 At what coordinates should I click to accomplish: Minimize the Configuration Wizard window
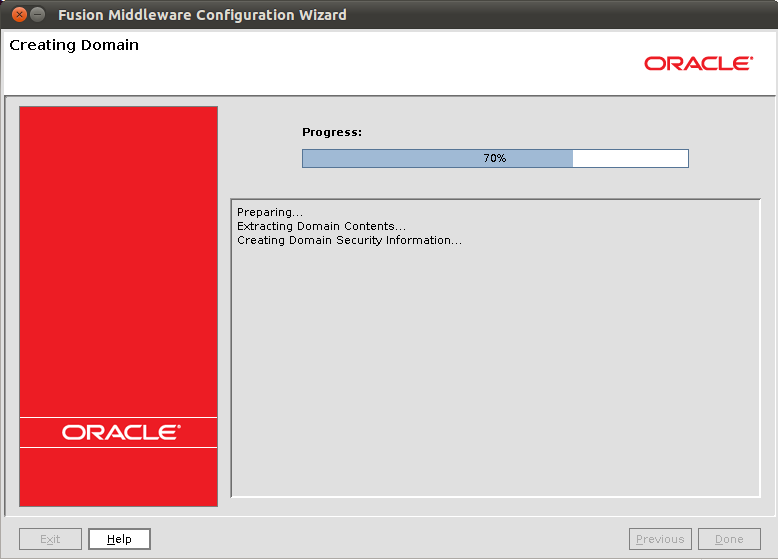point(38,15)
